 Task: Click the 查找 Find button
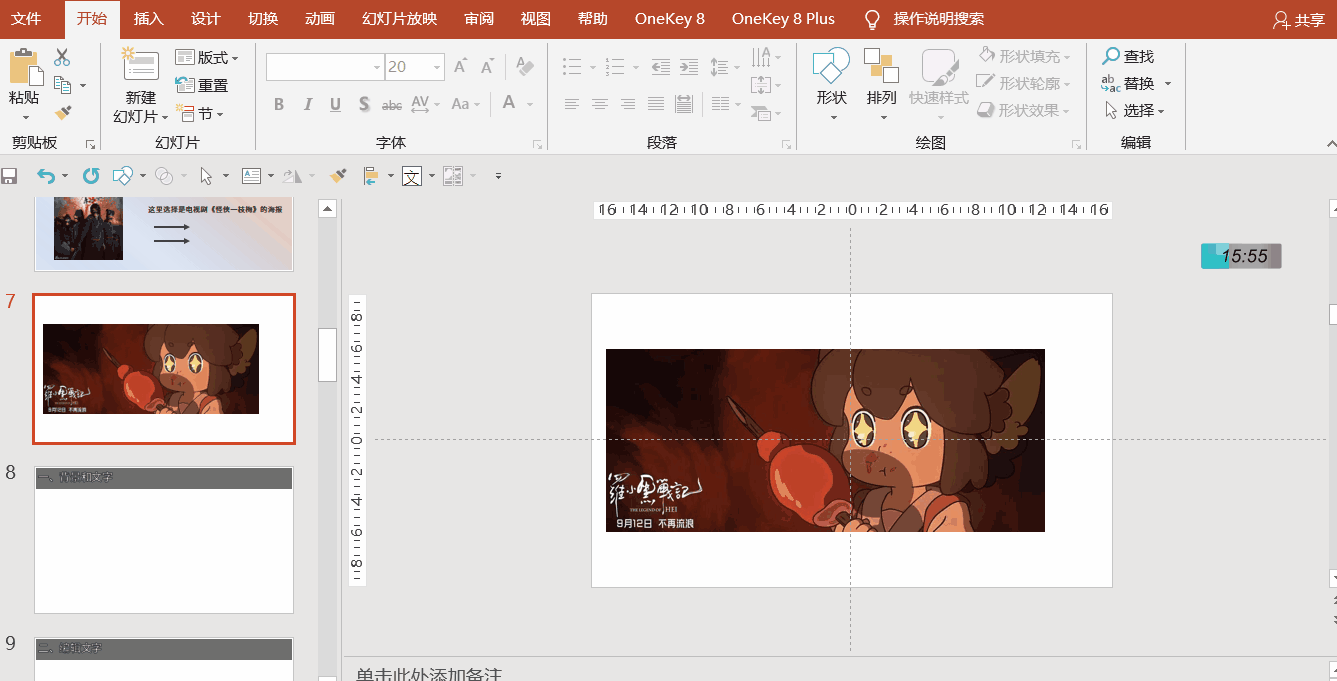pos(1128,57)
